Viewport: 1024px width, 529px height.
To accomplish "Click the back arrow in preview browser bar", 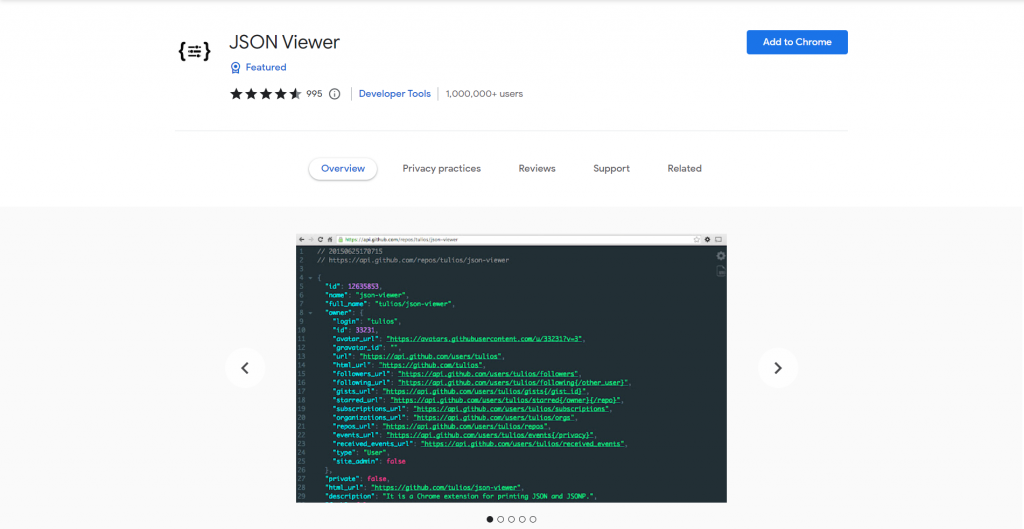I will [301, 240].
